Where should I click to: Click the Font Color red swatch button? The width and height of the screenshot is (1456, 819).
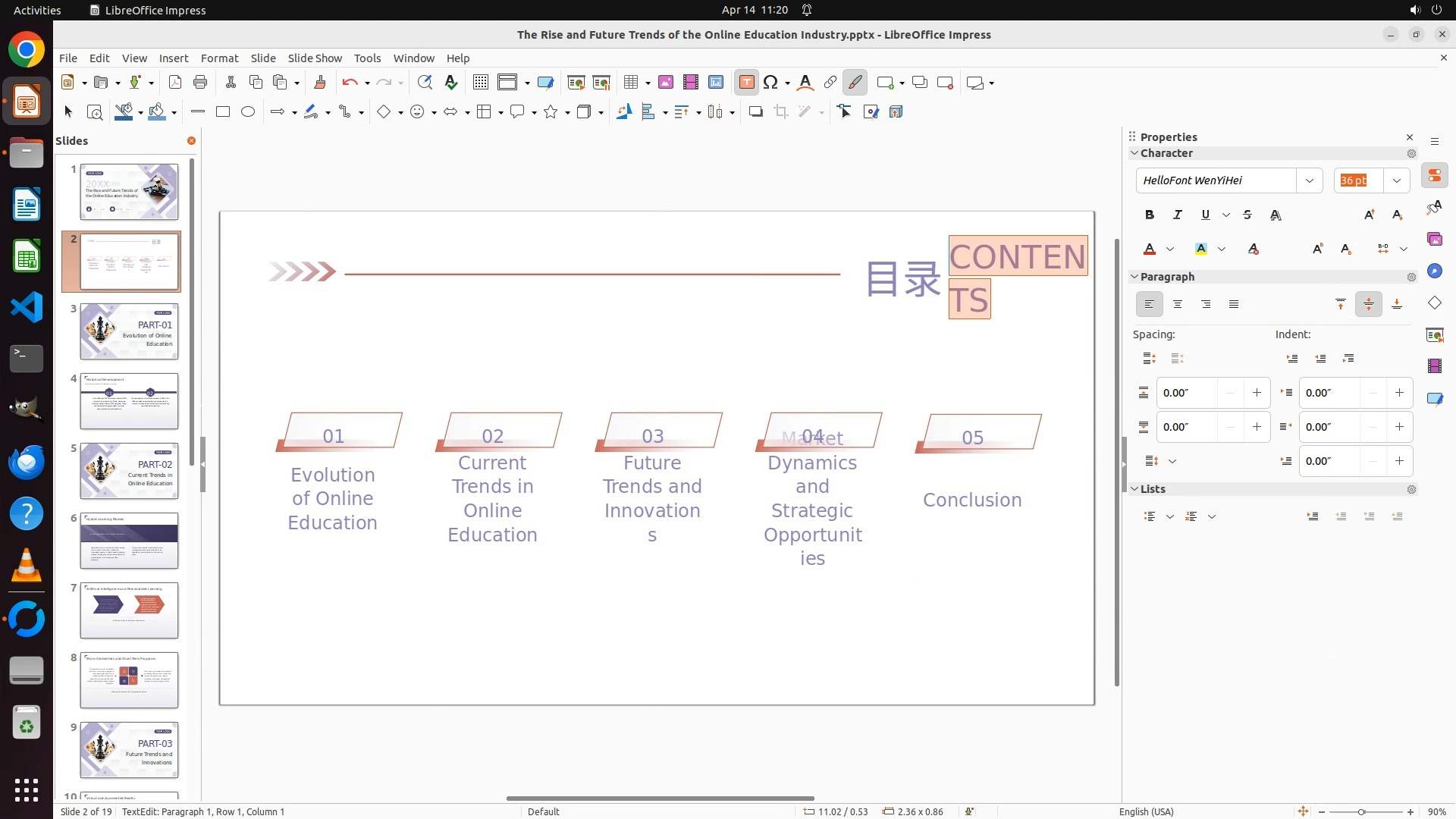click(x=1150, y=249)
